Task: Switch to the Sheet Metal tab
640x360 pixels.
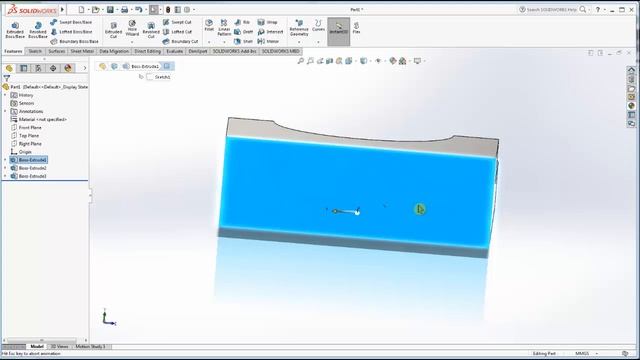Action: (82, 51)
